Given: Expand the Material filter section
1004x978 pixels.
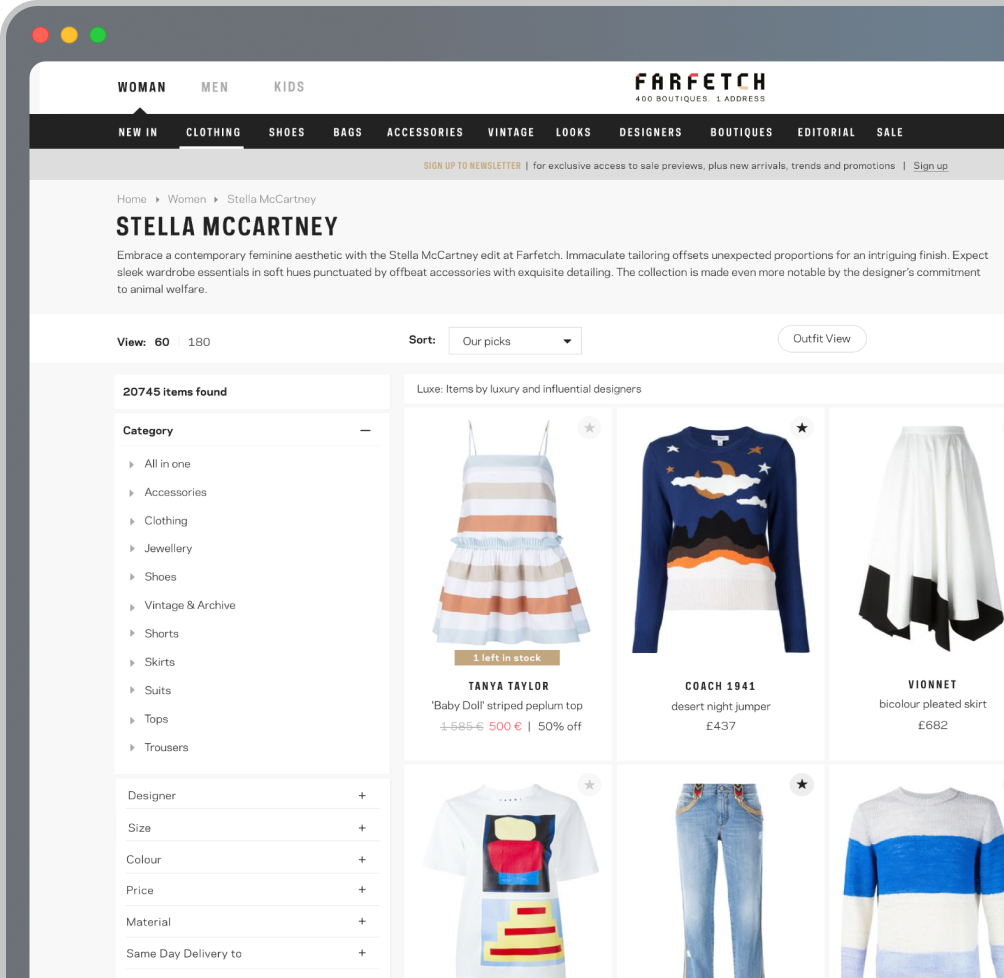Looking at the screenshot, I should [x=362, y=922].
